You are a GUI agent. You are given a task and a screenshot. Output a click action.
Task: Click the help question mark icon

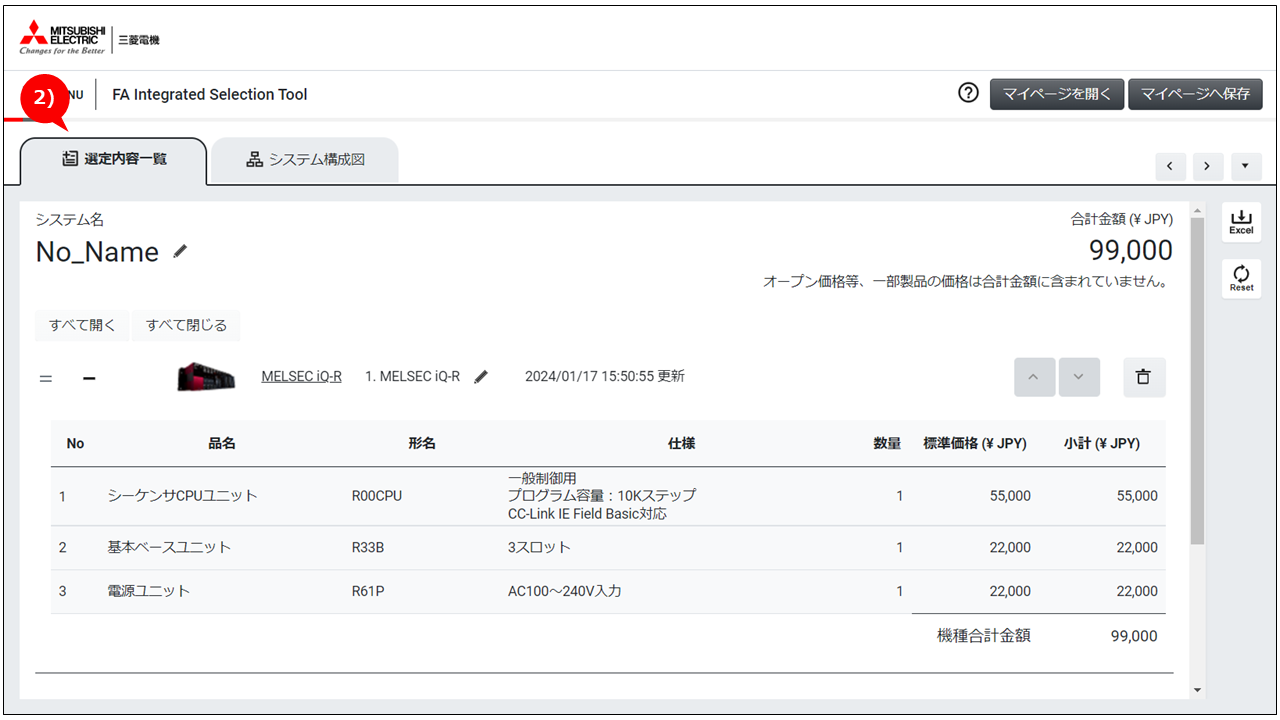click(x=968, y=93)
